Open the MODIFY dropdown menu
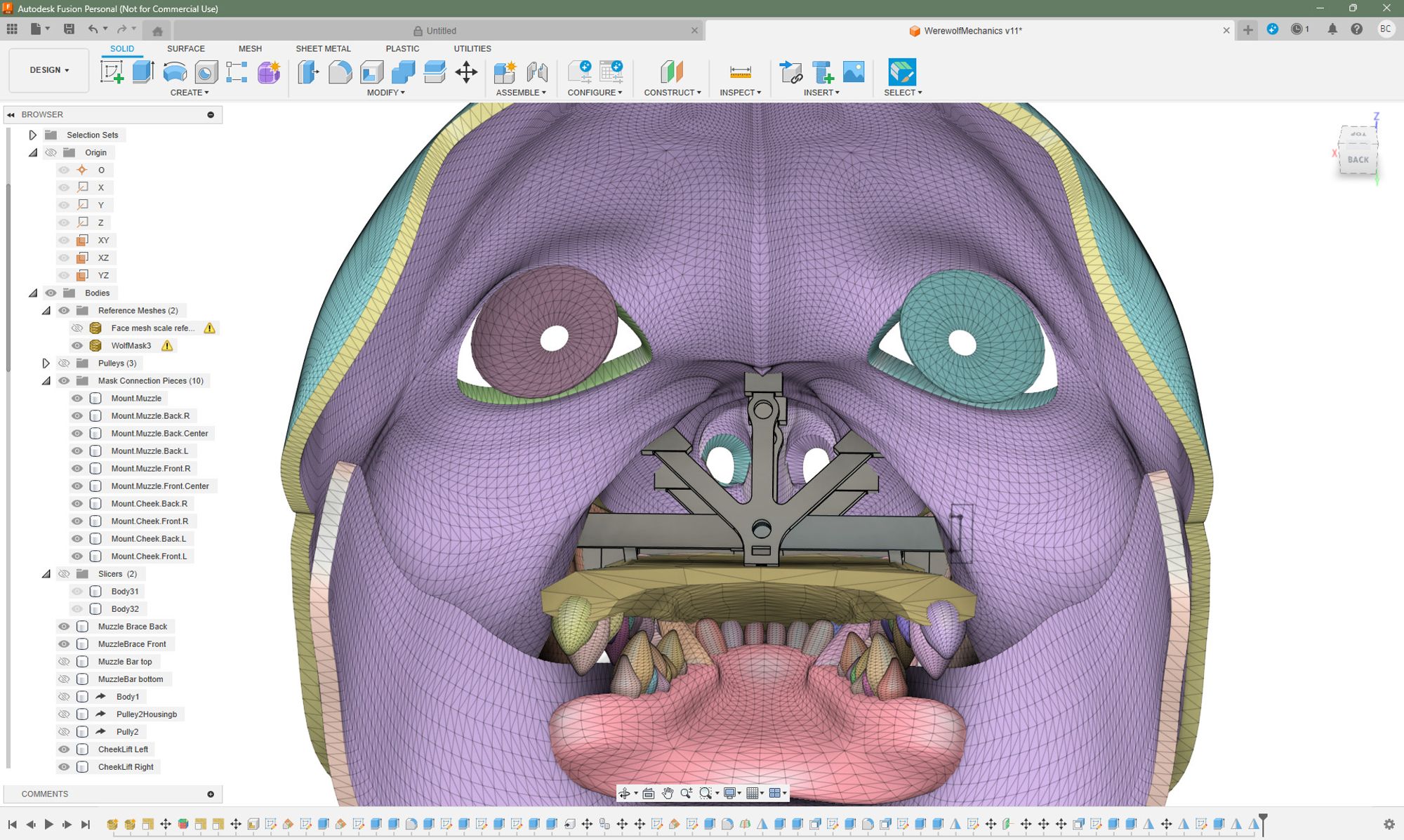The image size is (1404, 840). tap(386, 93)
